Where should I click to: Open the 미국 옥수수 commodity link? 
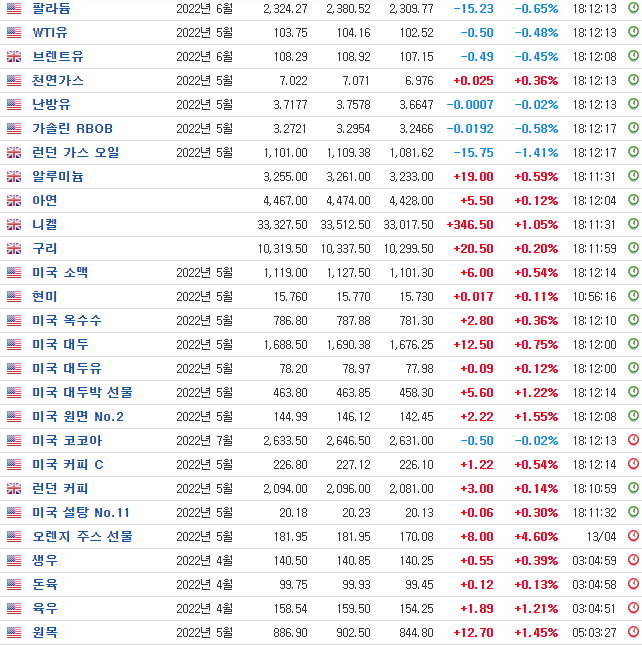[67, 320]
